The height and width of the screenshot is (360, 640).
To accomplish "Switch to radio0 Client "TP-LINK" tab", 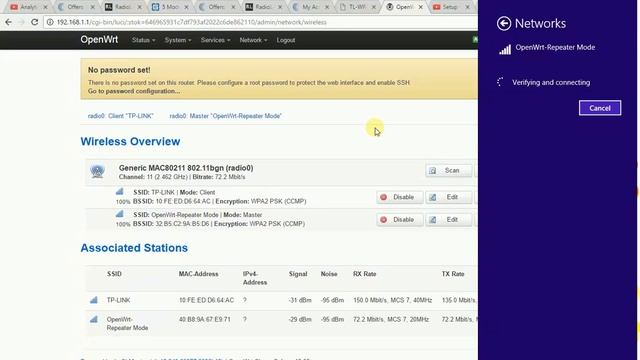I will [x=120, y=116].
